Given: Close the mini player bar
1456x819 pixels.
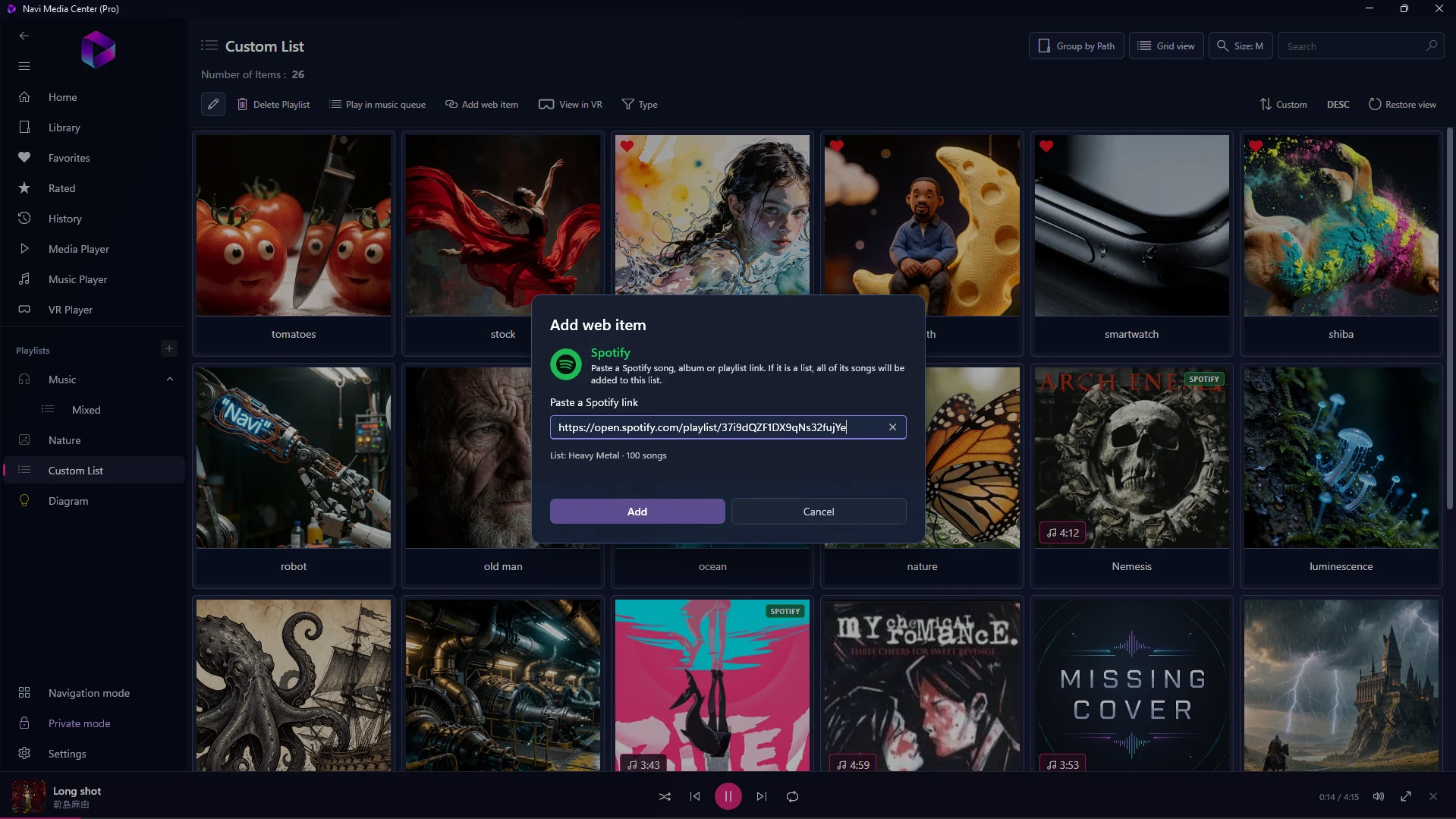Looking at the screenshot, I should point(1433,796).
